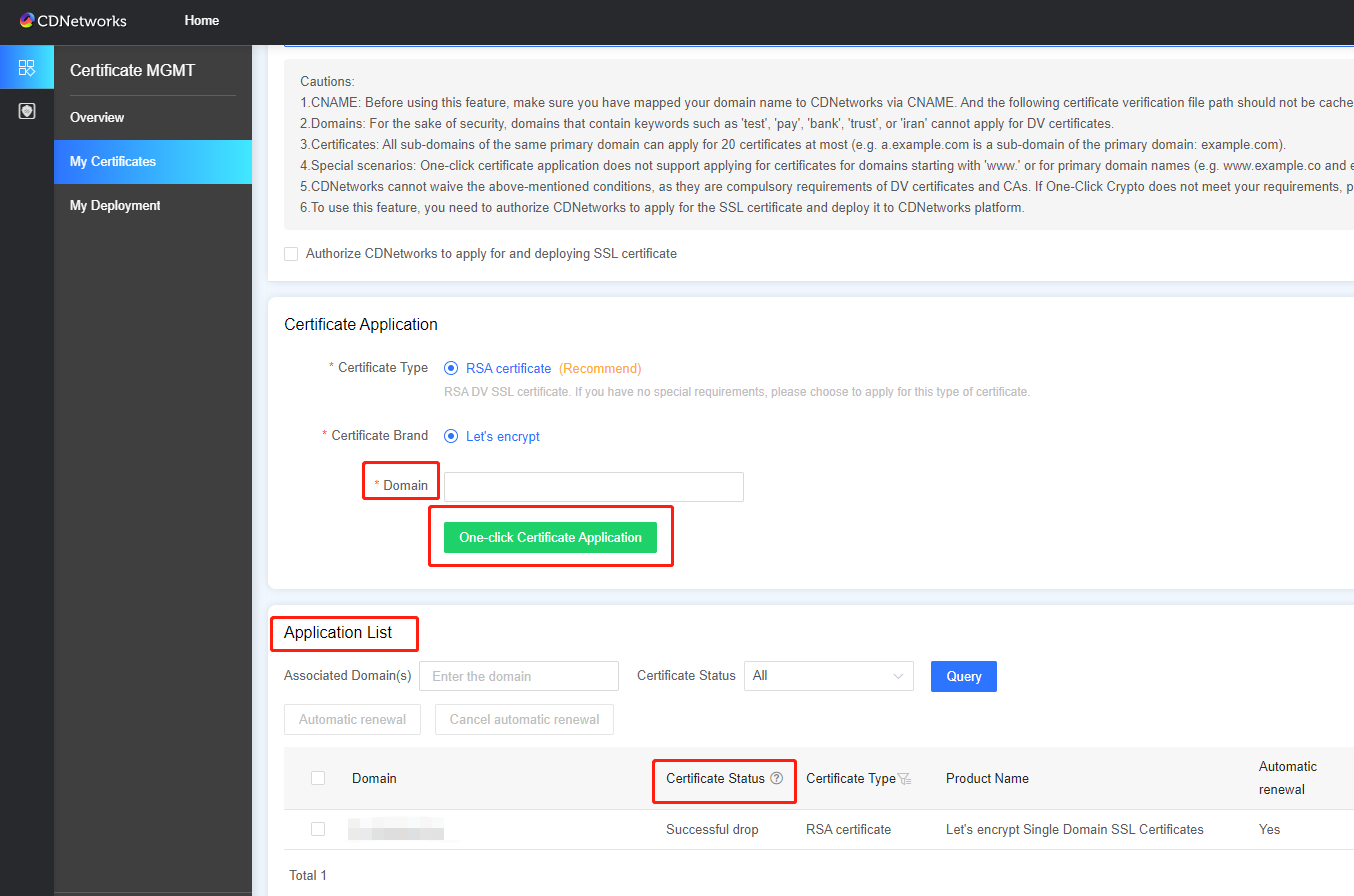Focus the Domain input field
Viewport: 1354px width, 896px height.
pos(594,487)
